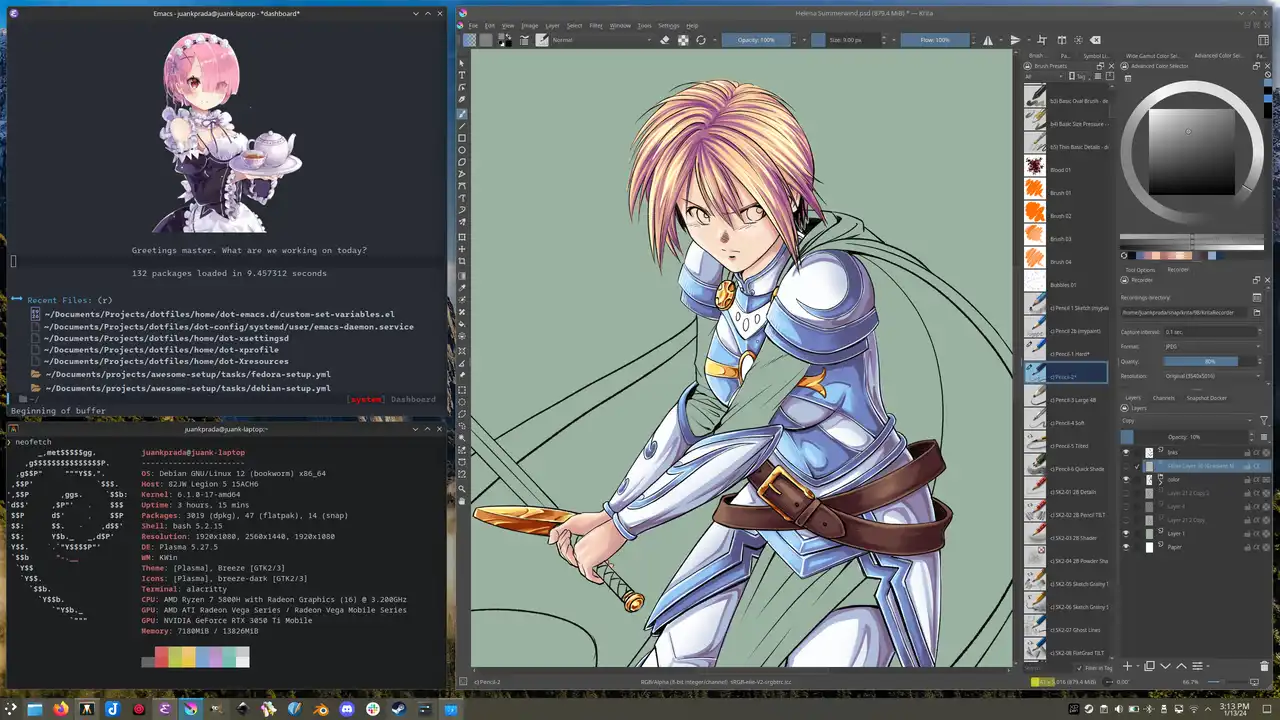Toggle visibility of the Inks layer

(1126, 452)
